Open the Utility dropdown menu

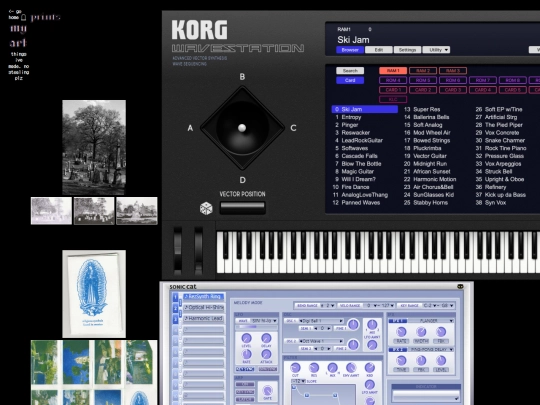436,50
